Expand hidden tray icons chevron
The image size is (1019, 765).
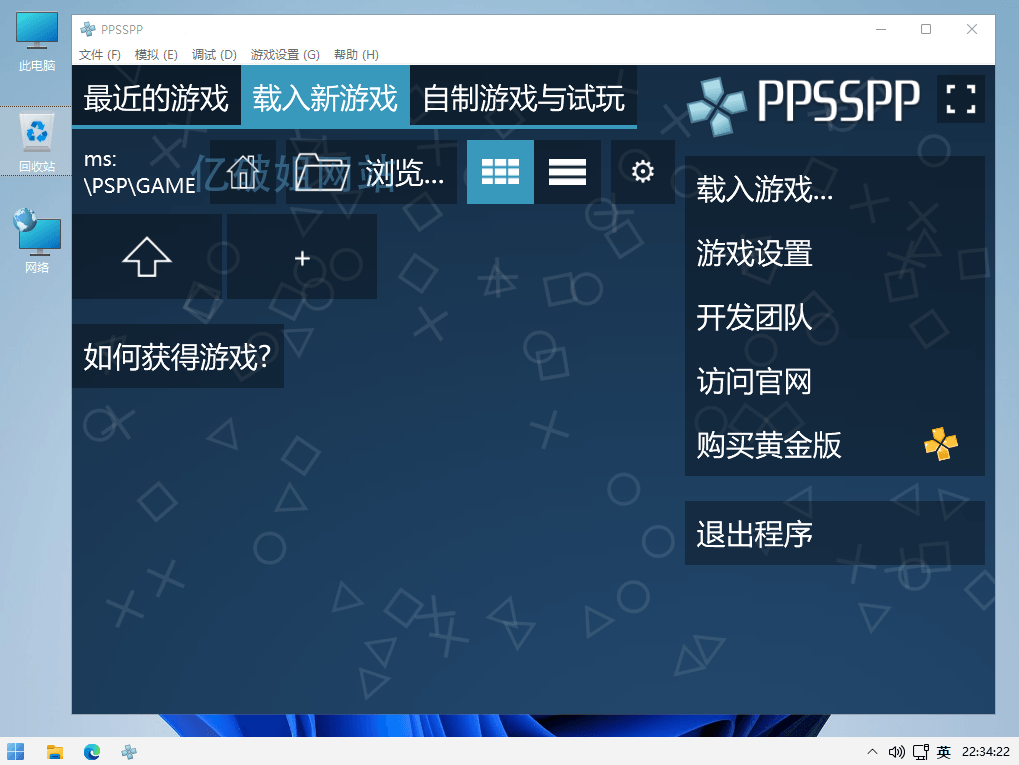pyautogui.click(x=872, y=751)
